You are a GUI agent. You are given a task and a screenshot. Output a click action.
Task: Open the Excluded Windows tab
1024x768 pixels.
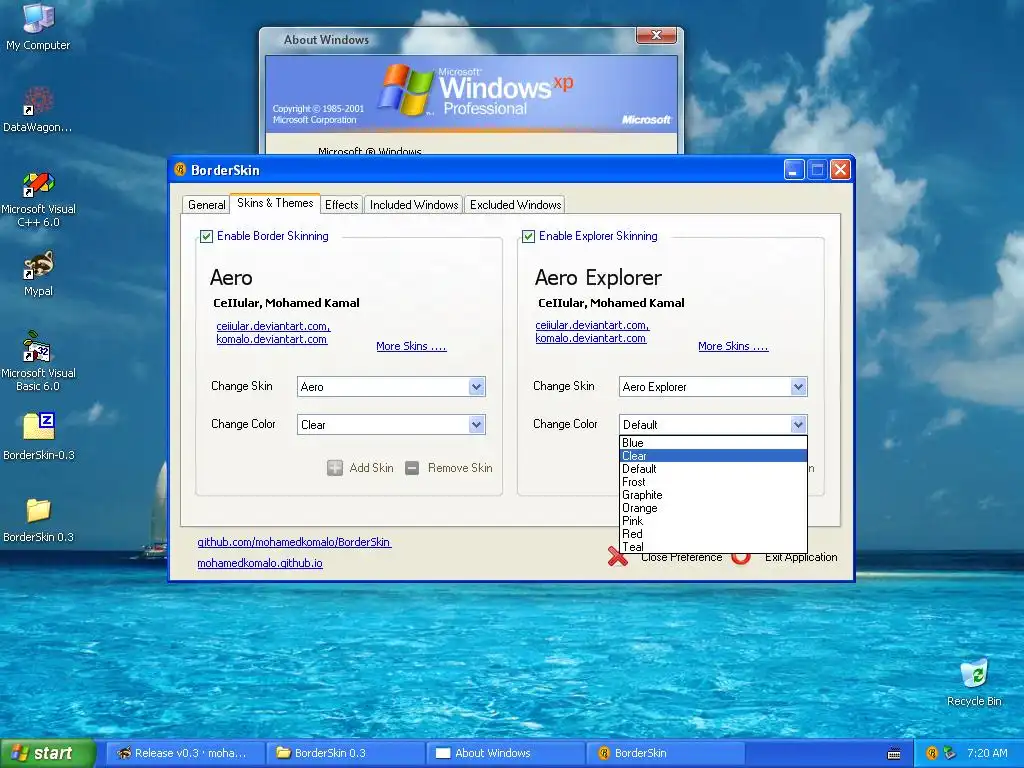515,205
